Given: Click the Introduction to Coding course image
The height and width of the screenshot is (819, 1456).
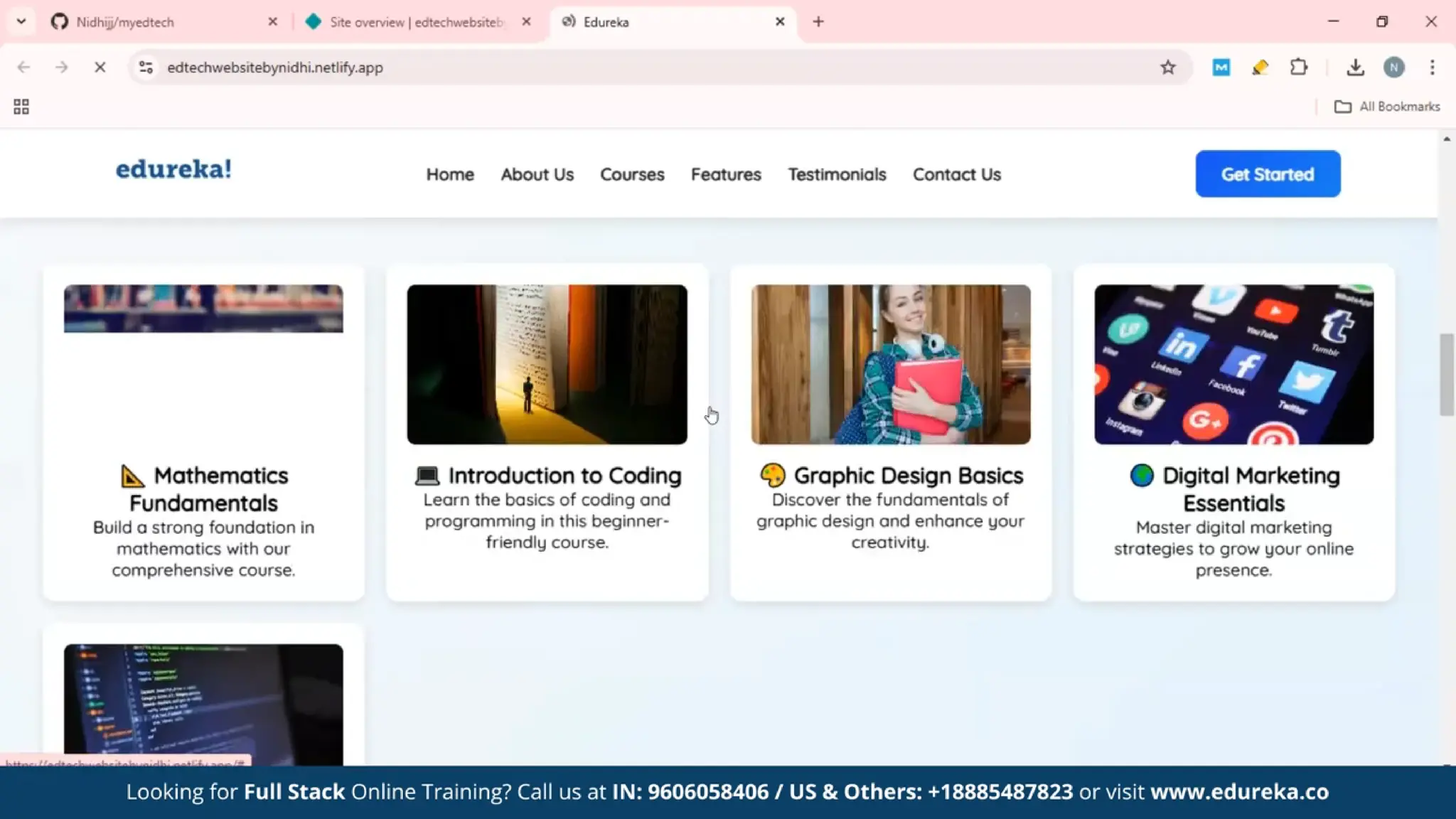Looking at the screenshot, I should coord(547,365).
